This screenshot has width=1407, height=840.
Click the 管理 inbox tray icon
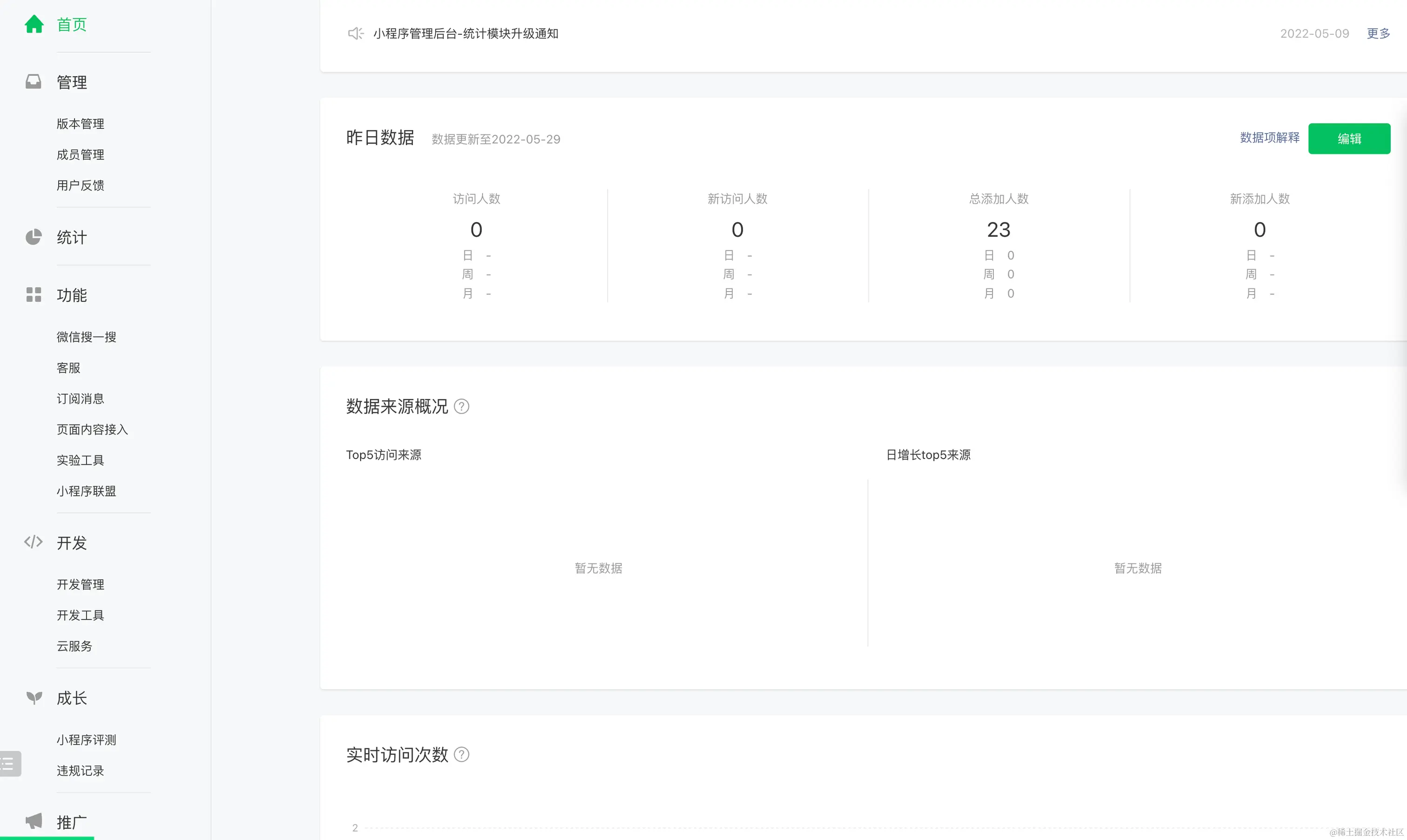[x=33, y=82]
